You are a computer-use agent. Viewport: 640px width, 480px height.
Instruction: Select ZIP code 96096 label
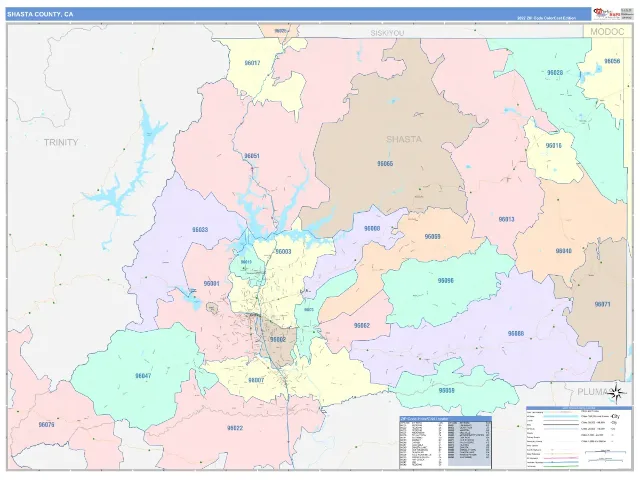[446, 280]
